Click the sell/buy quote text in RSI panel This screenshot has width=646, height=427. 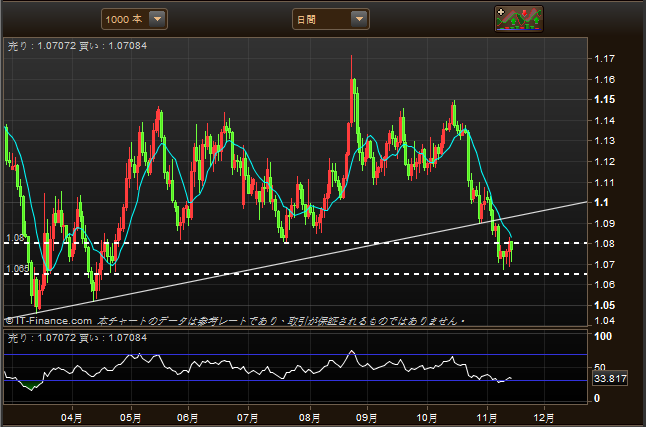click(x=77, y=338)
